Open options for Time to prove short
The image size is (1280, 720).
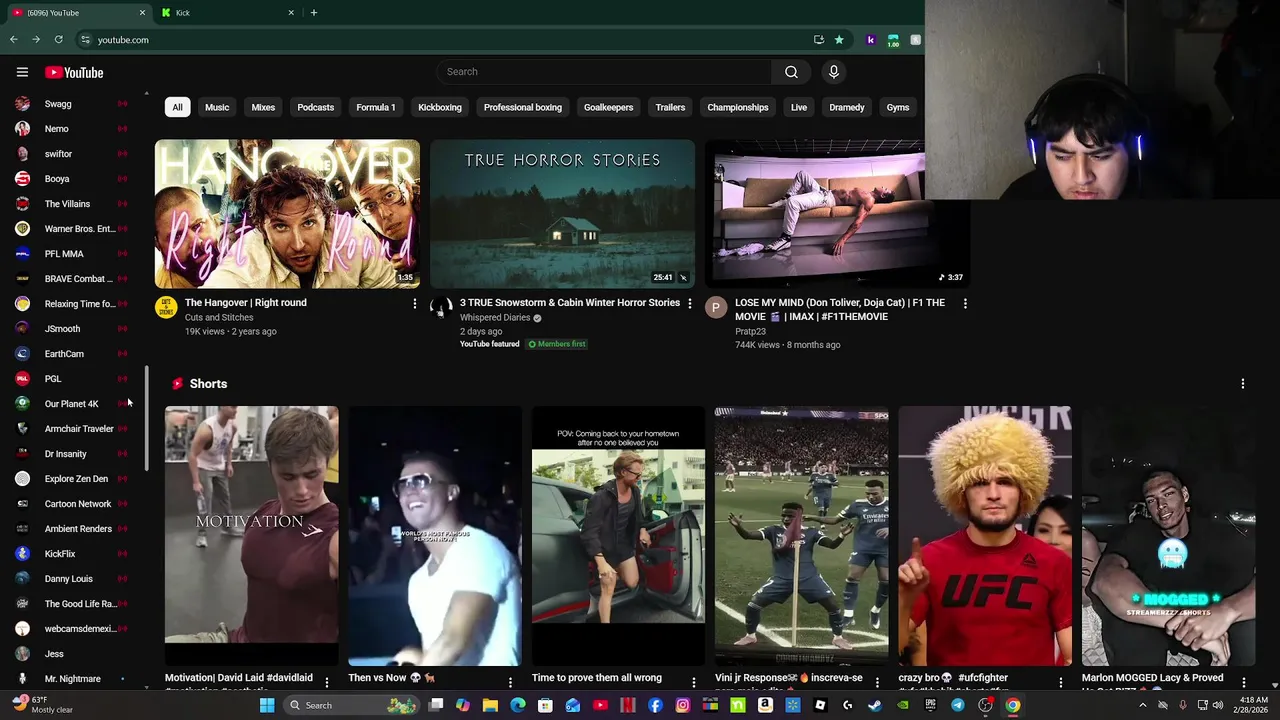pos(693,682)
